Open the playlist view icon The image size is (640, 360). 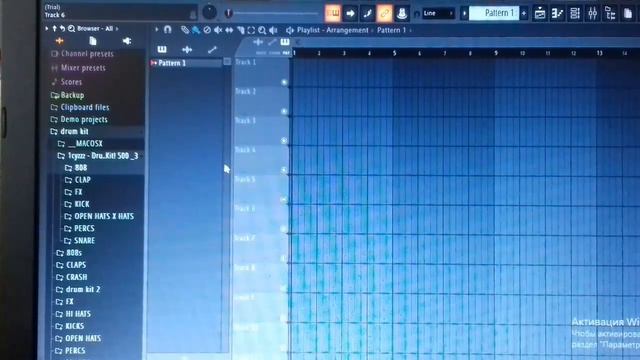[540, 13]
